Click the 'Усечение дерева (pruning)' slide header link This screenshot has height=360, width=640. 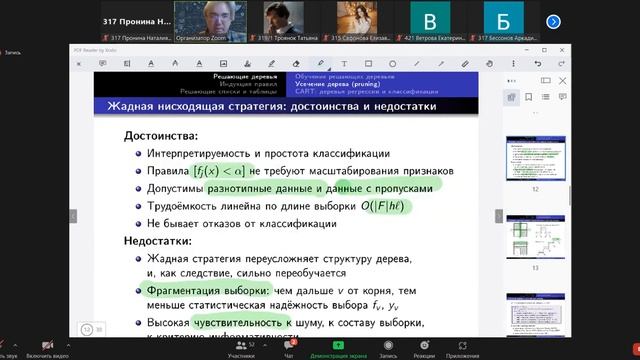tap(338, 84)
